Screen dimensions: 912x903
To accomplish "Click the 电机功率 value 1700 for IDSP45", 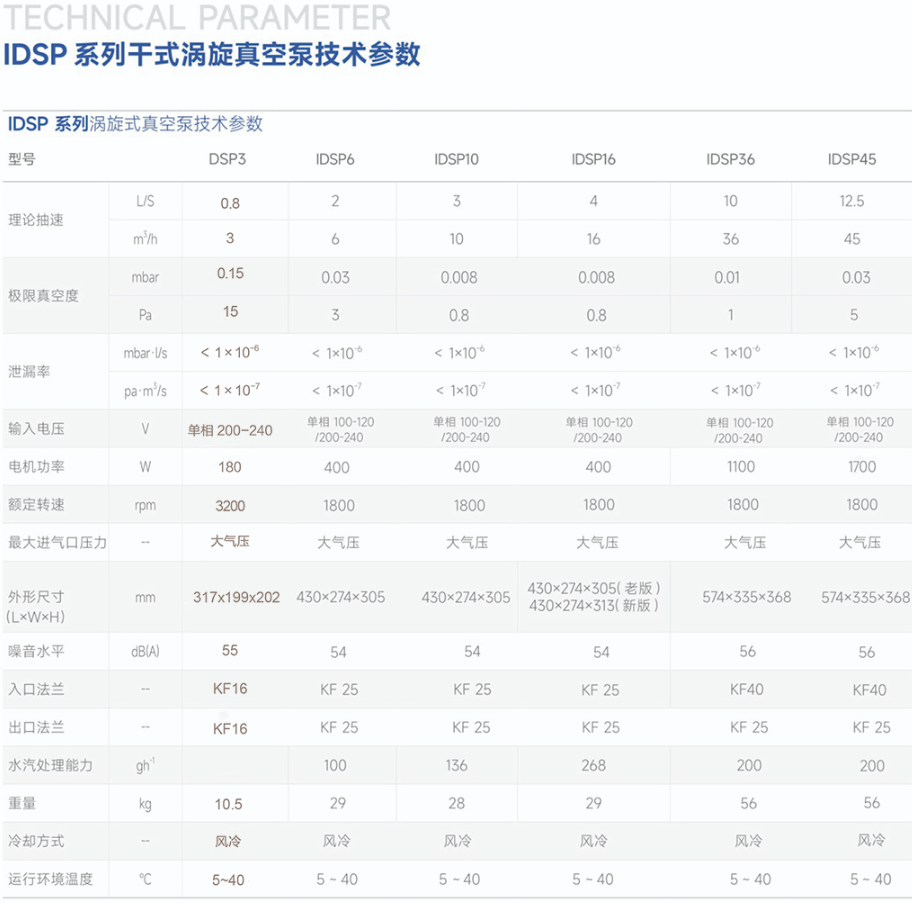I will (x=861, y=467).
